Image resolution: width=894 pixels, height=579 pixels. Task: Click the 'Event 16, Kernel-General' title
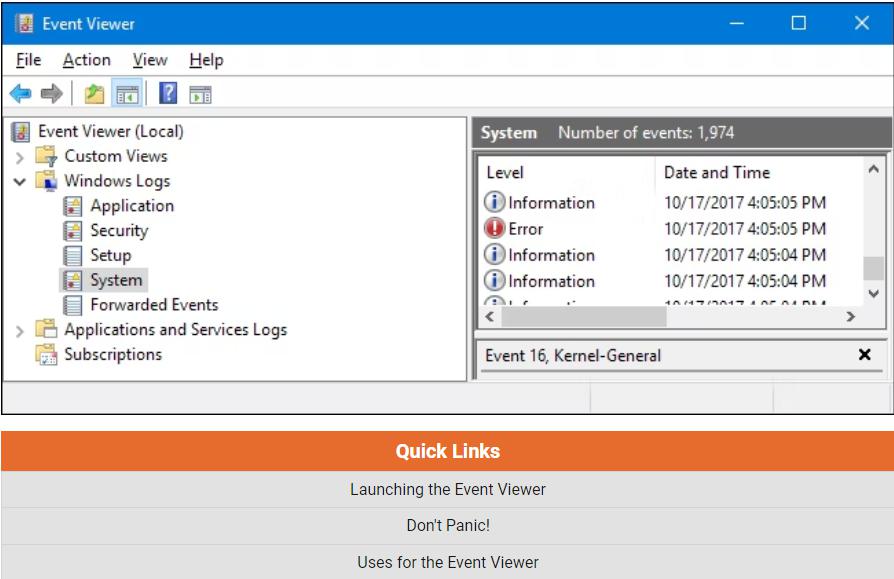pos(573,356)
